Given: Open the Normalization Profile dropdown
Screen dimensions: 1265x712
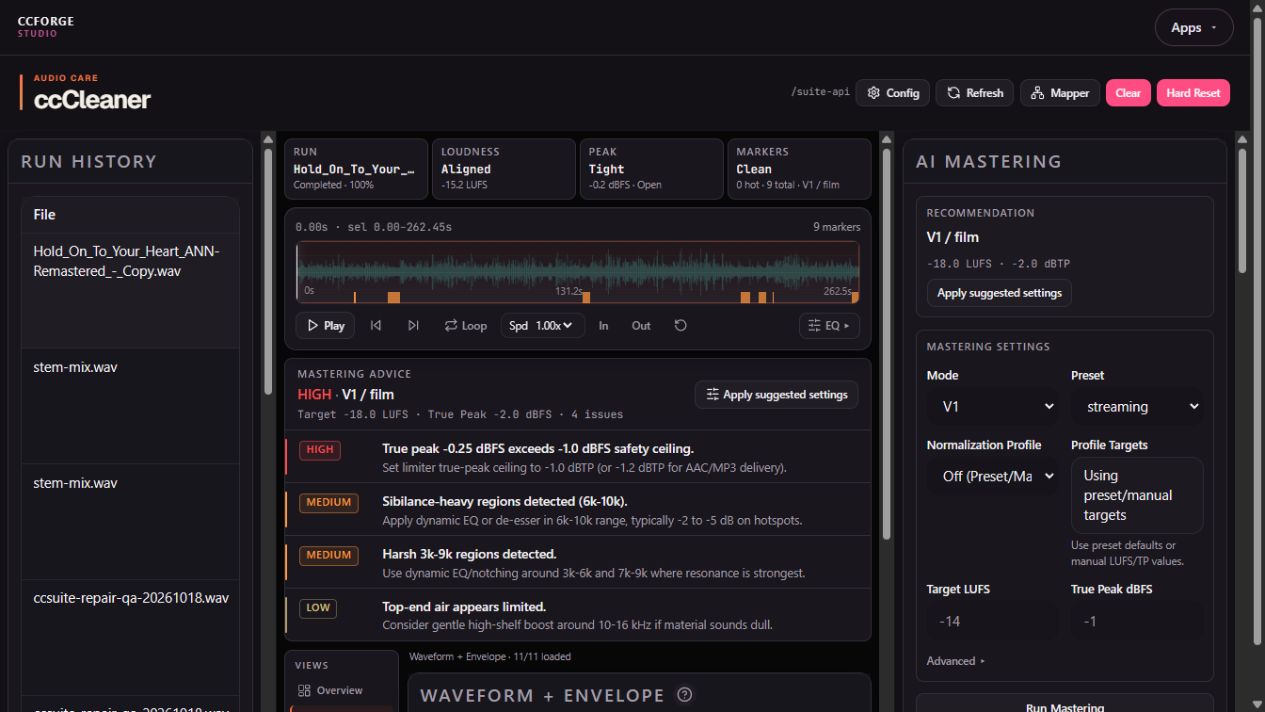Looking at the screenshot, I should click(x=992, y=477).
